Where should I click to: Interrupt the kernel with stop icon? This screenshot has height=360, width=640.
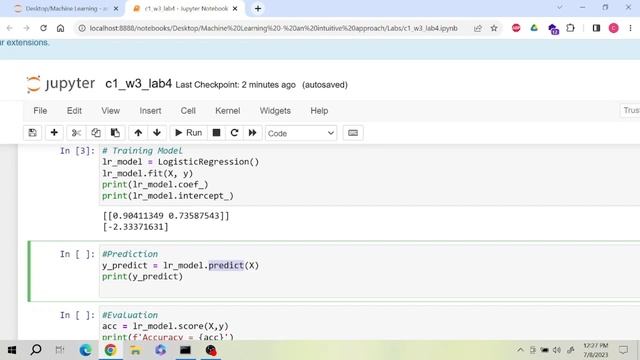(216, 133)
